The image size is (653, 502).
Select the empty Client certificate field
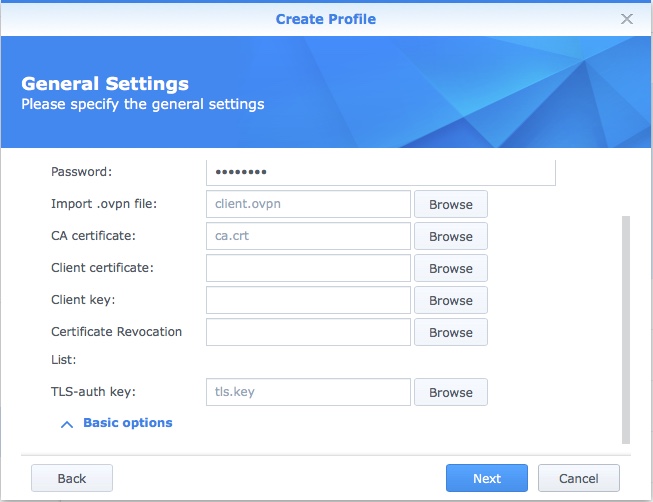coord(308,268)
